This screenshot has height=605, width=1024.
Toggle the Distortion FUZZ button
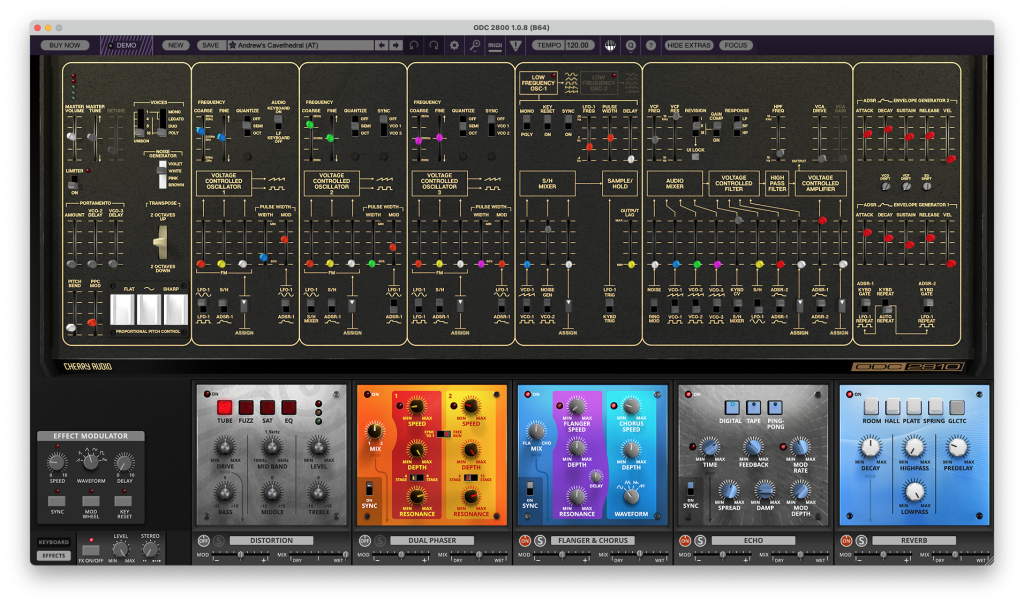[246, 408]
